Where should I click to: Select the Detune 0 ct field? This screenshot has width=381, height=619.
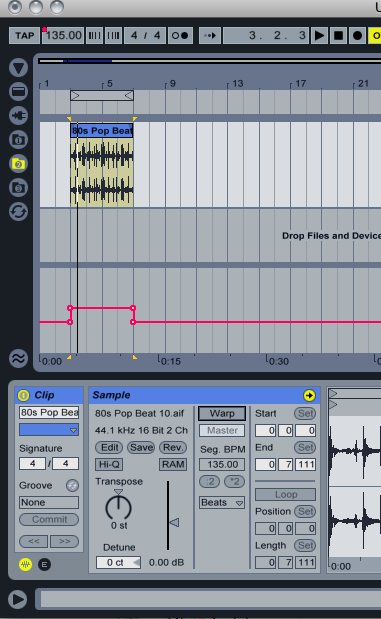pyautogui.click(x=118, y=563)
